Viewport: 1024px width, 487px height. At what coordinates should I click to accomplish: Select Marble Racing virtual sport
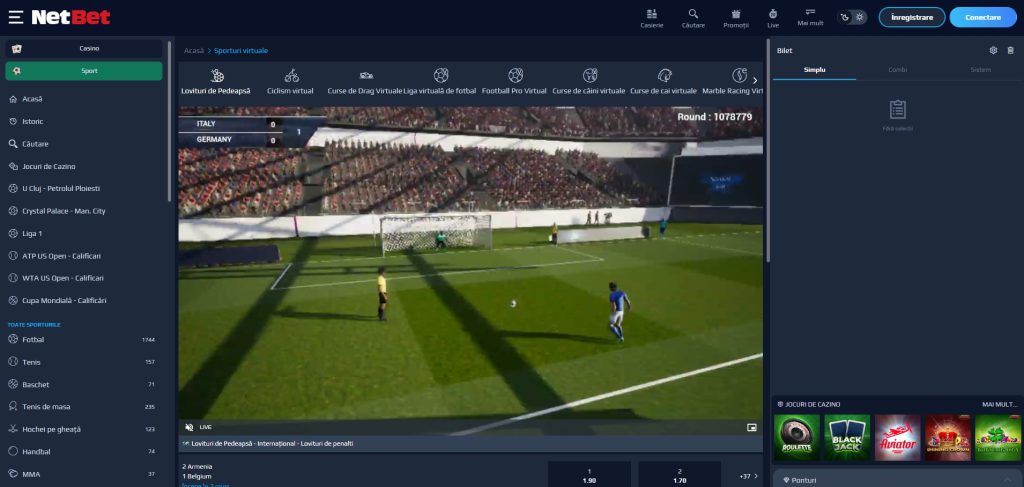pos(732,82)
